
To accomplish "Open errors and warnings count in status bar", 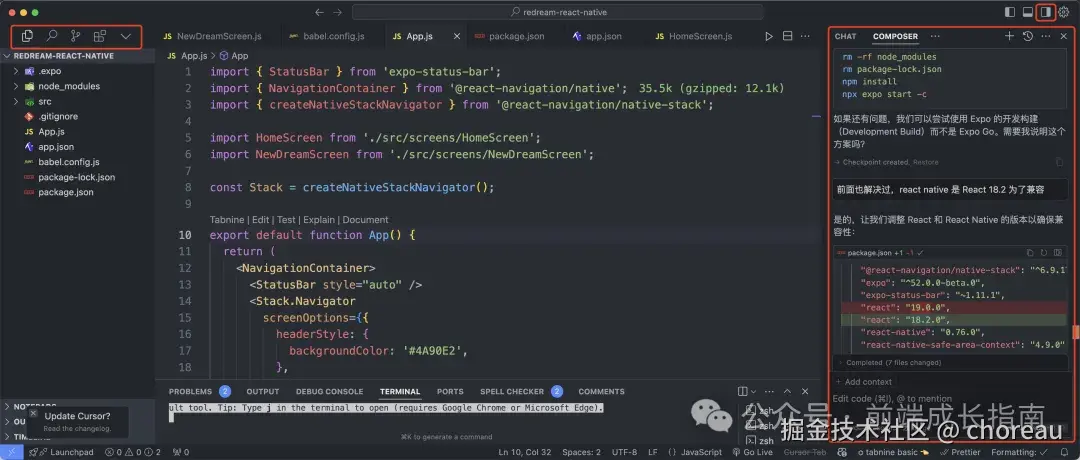I will [x=132, y=452].
